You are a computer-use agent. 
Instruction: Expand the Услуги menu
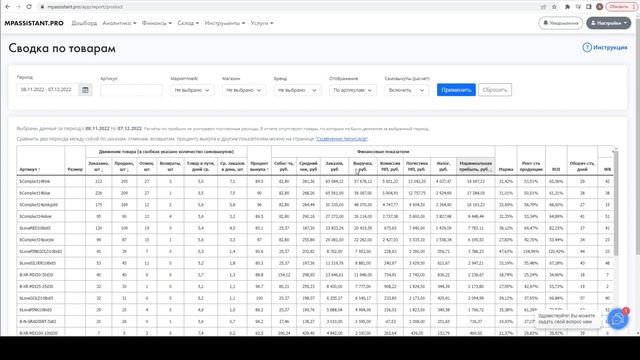pyautogui.click(x=262, y=23)
